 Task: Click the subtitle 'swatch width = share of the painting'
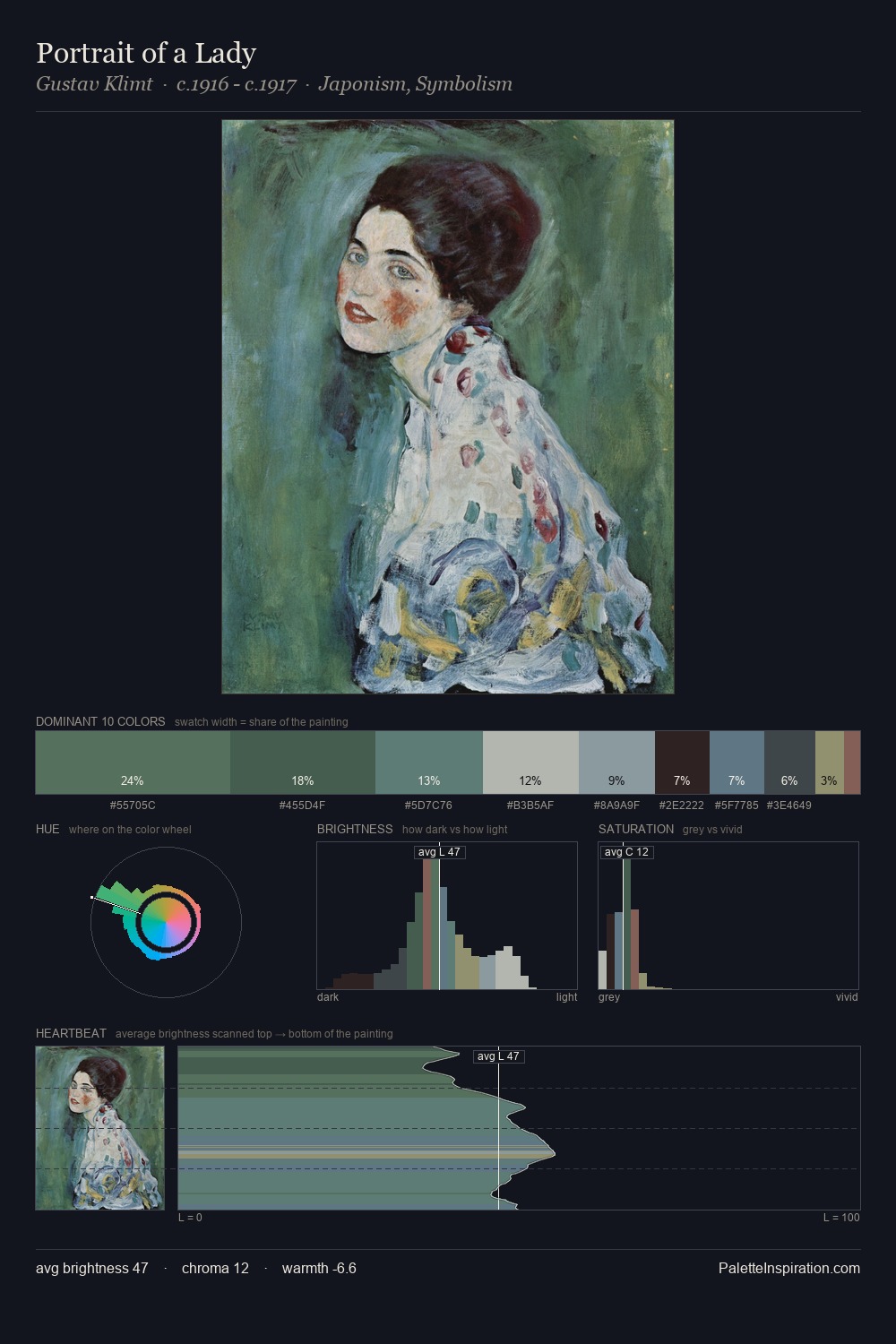[x=262, y=721]
